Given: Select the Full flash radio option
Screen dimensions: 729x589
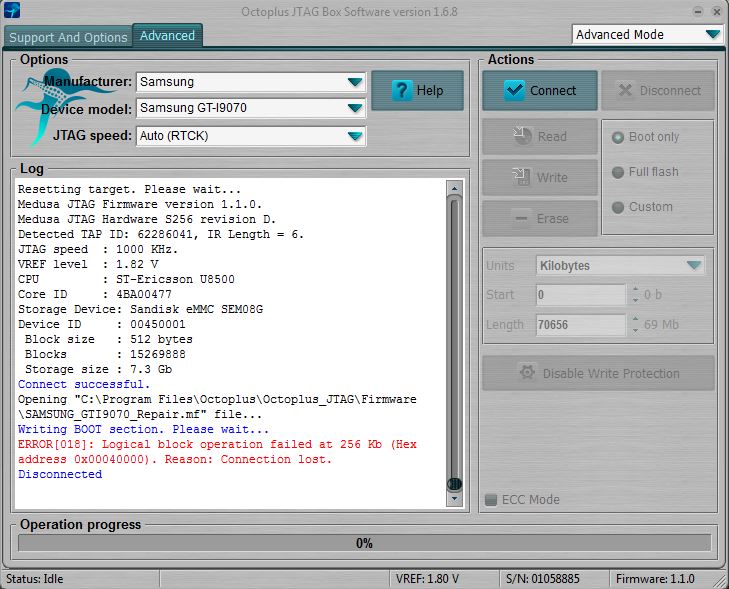Looking at the screenshot, I should tap(617, 172).
